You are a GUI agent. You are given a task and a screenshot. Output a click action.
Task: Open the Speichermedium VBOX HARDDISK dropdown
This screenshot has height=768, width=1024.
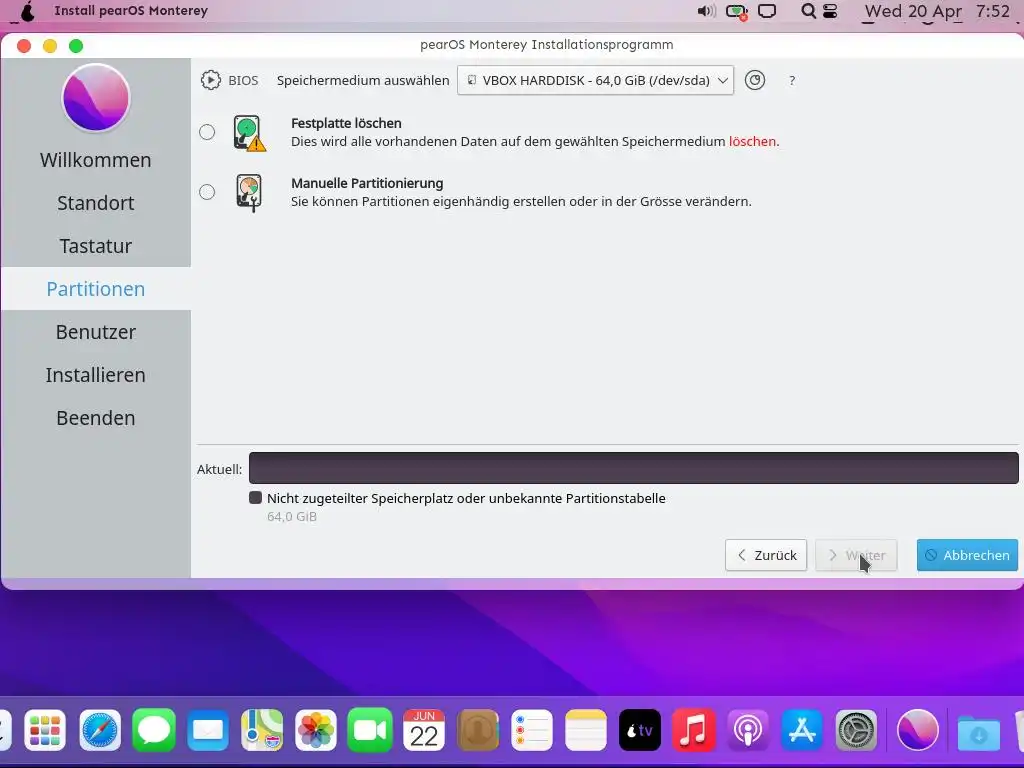point(595,80)
